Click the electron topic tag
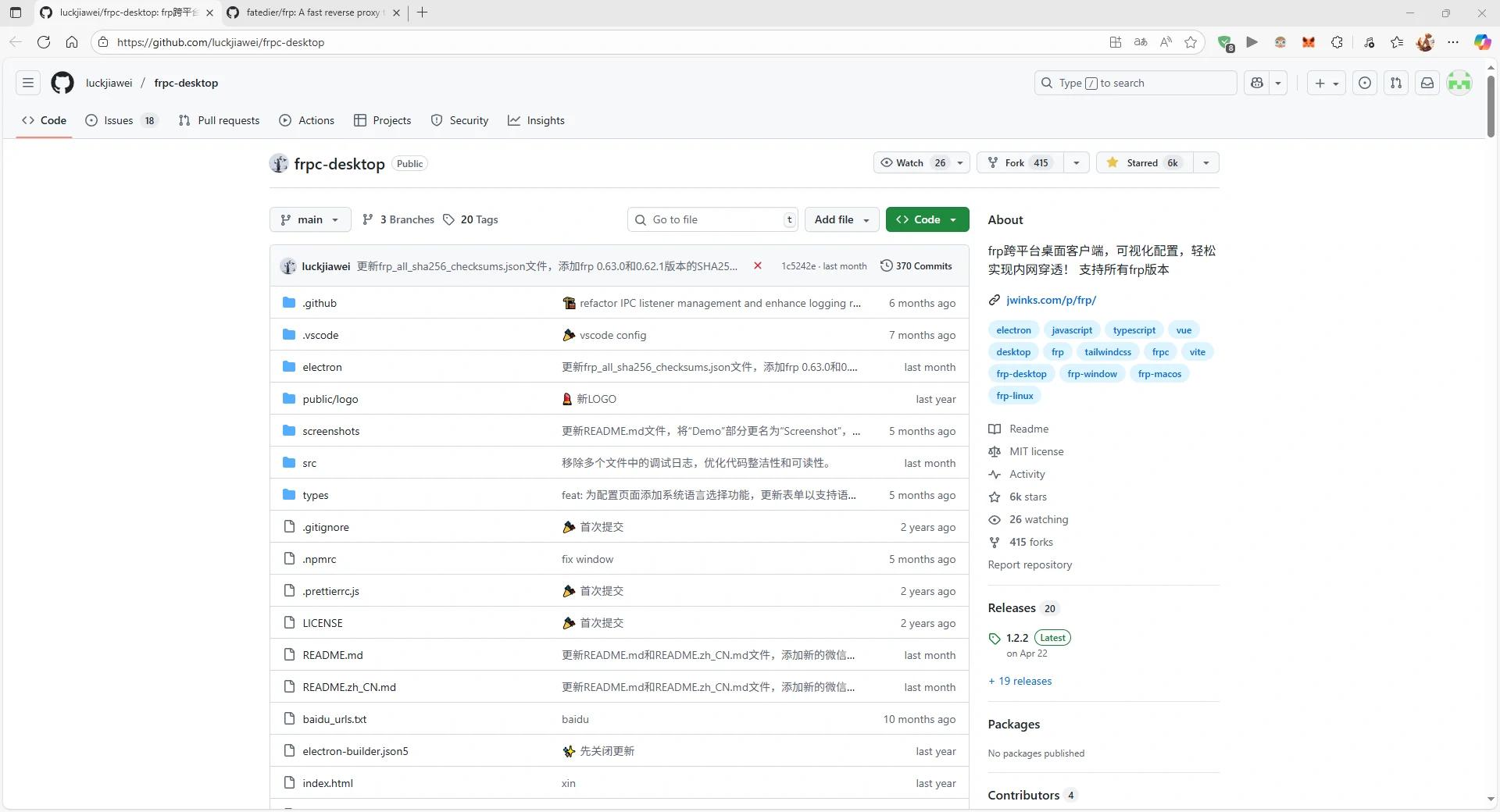The width and height of the screenshot is (1500, 812). [x=1013, y=330]
